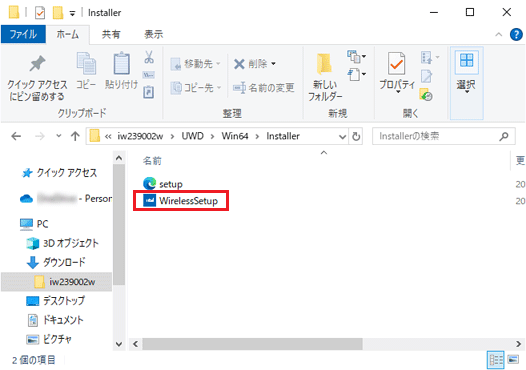This screenshot has height=370, width=526.
Task: Open the recent locations dropdown
Action: pyautogui.click(x=59, y=136)
